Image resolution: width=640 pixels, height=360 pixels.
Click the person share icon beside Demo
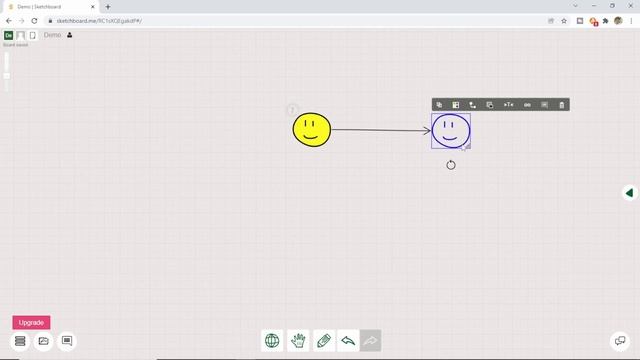tap(70, 35)
